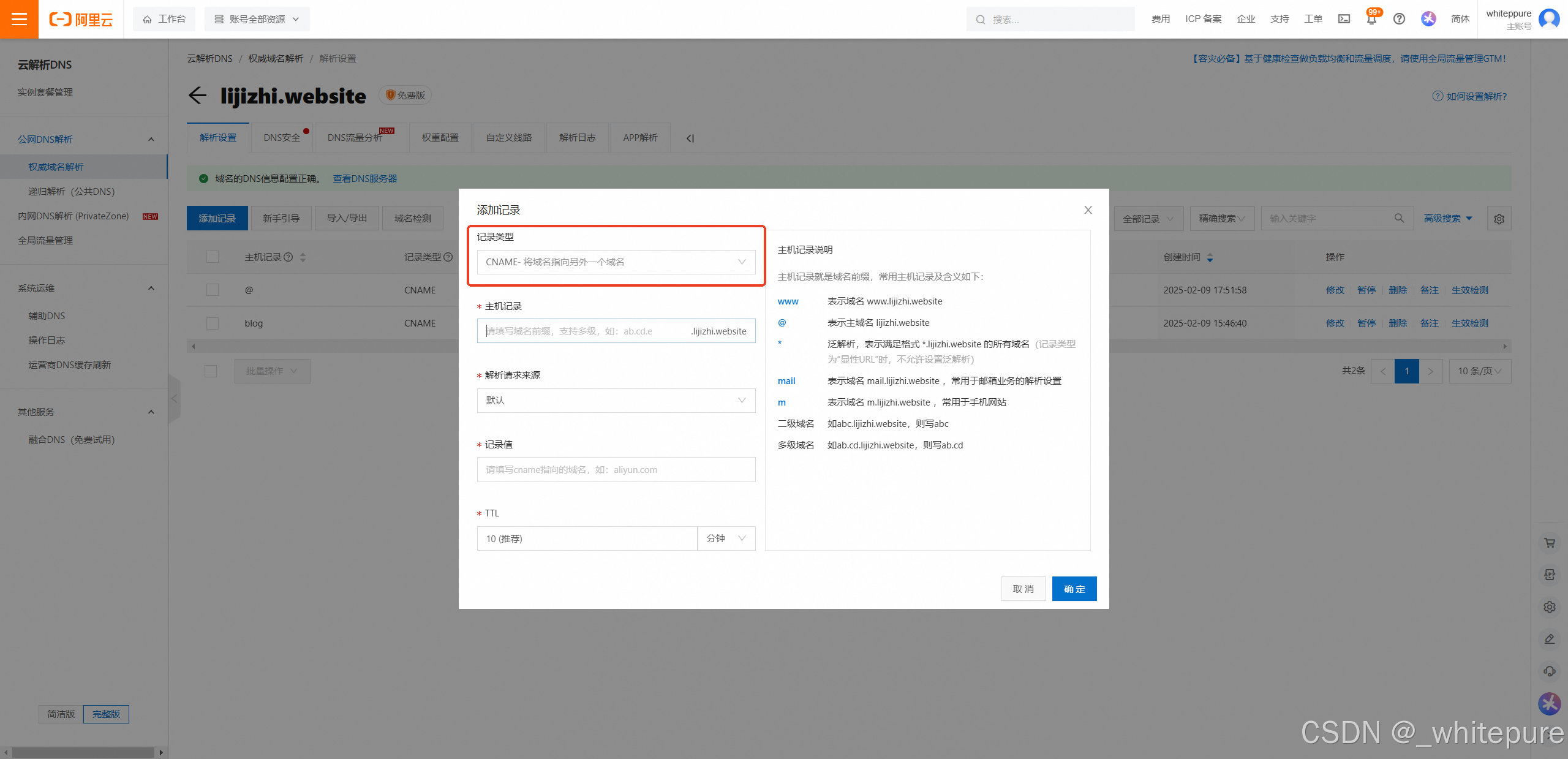Open the help question mark icon
The width and height of the screenshot is (1568, 759).
pos(1398,19)
